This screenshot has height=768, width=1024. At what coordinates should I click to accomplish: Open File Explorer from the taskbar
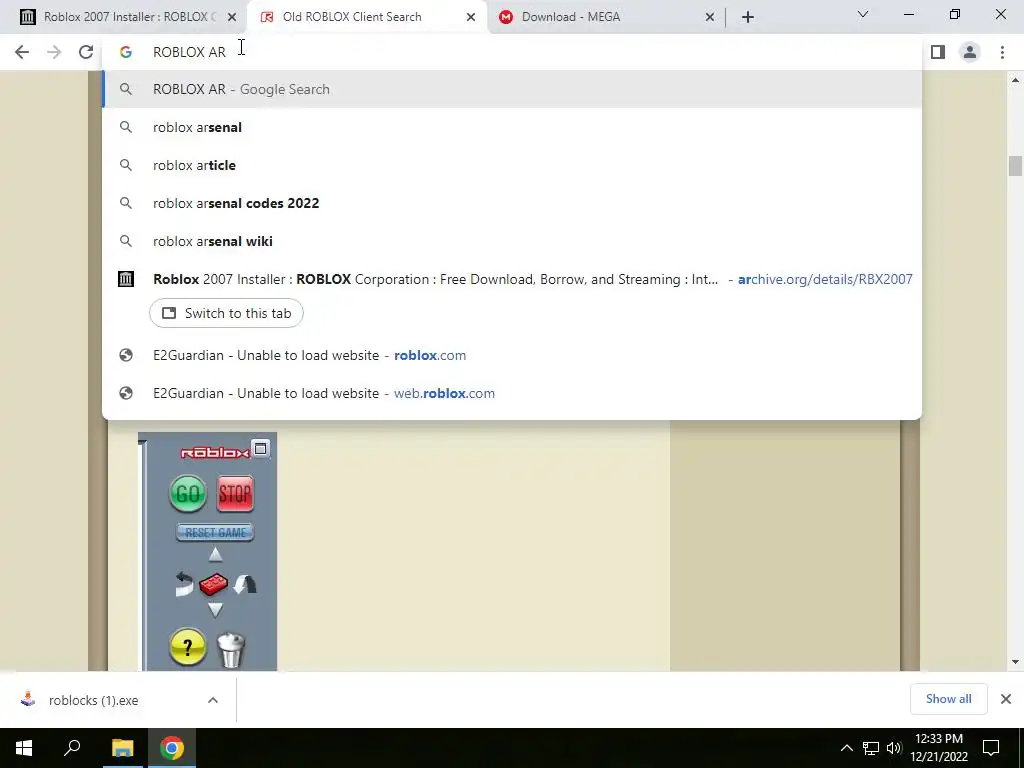click(122, 748)
